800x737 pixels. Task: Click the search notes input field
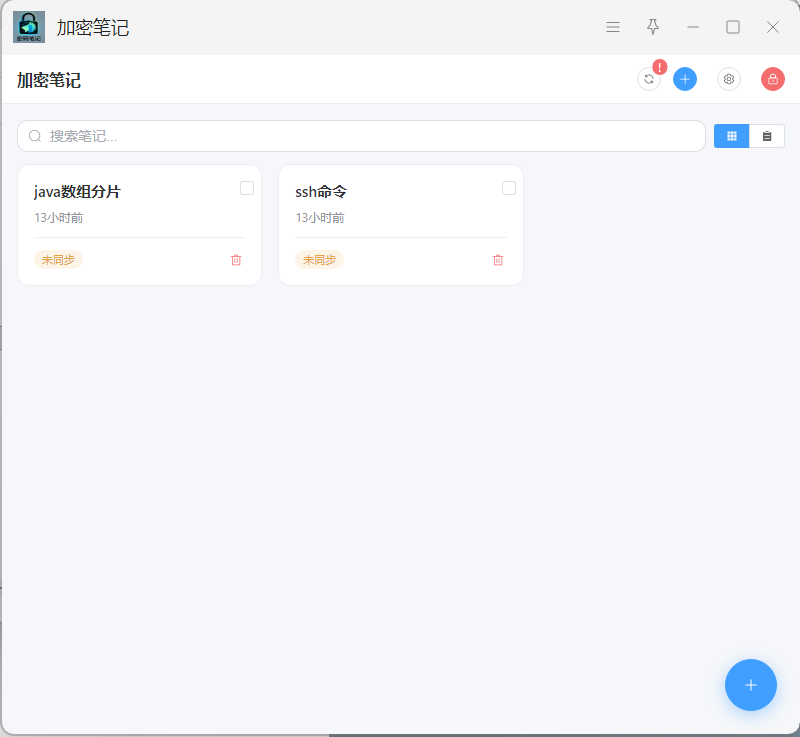(x=361, y=136)
